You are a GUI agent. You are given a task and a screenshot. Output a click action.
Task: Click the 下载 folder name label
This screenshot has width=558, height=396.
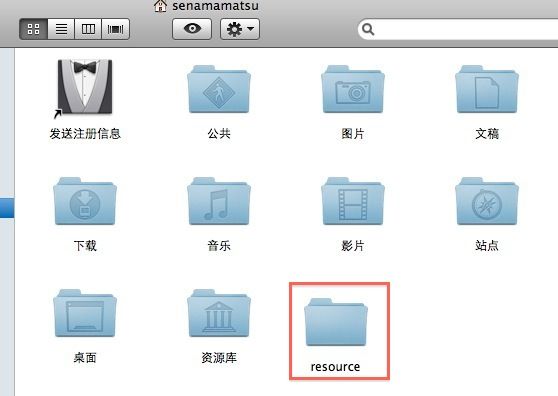(85, 246)
